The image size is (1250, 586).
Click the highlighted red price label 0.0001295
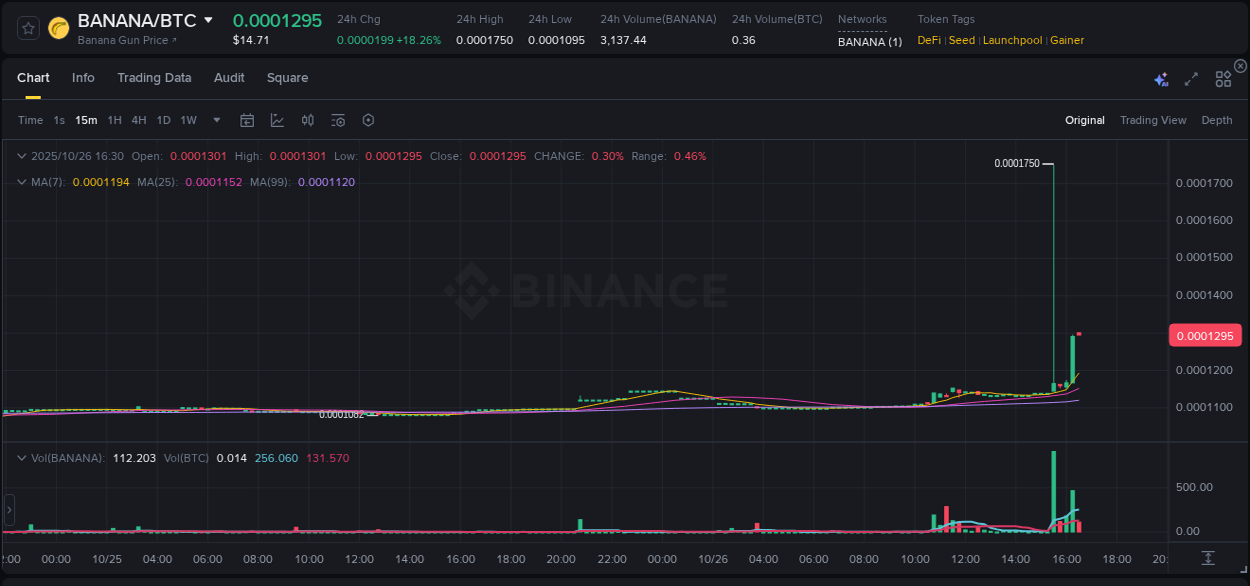coord(1204,335)
